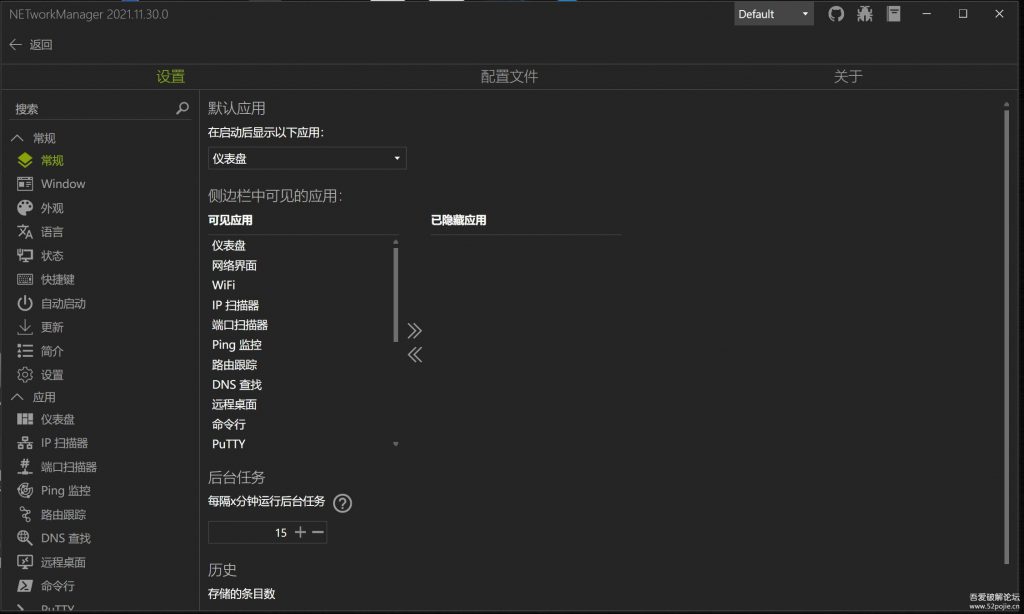
Task: Click the search magnifier icon
Action: click(182, 108)
